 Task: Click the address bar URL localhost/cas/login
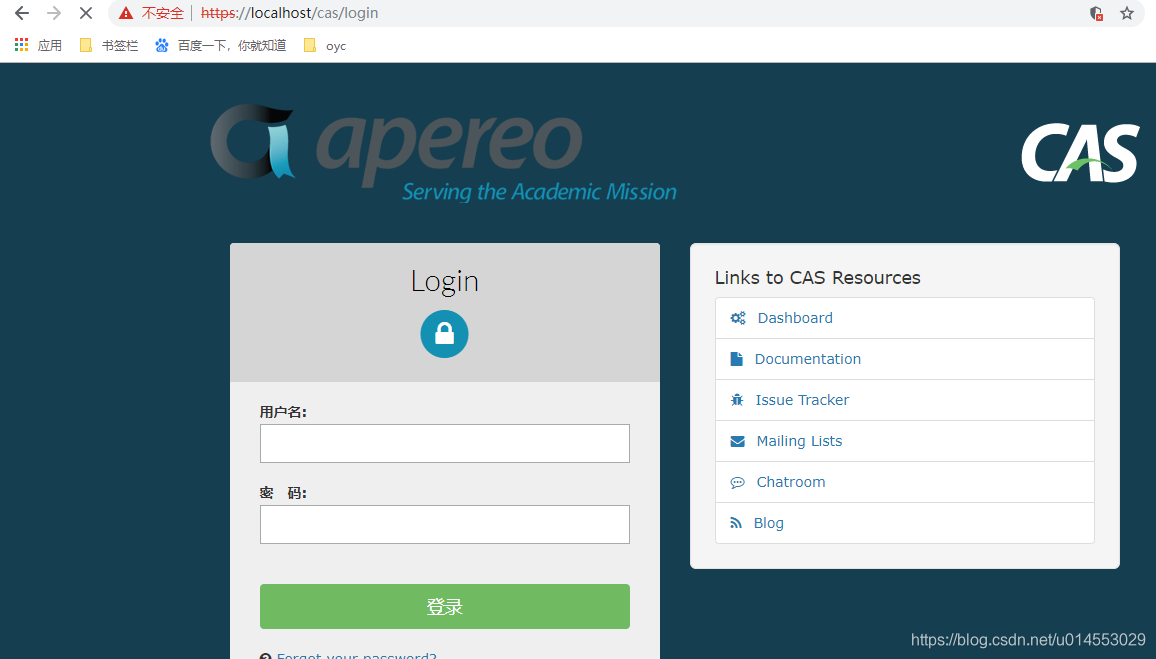pos(289,13)
